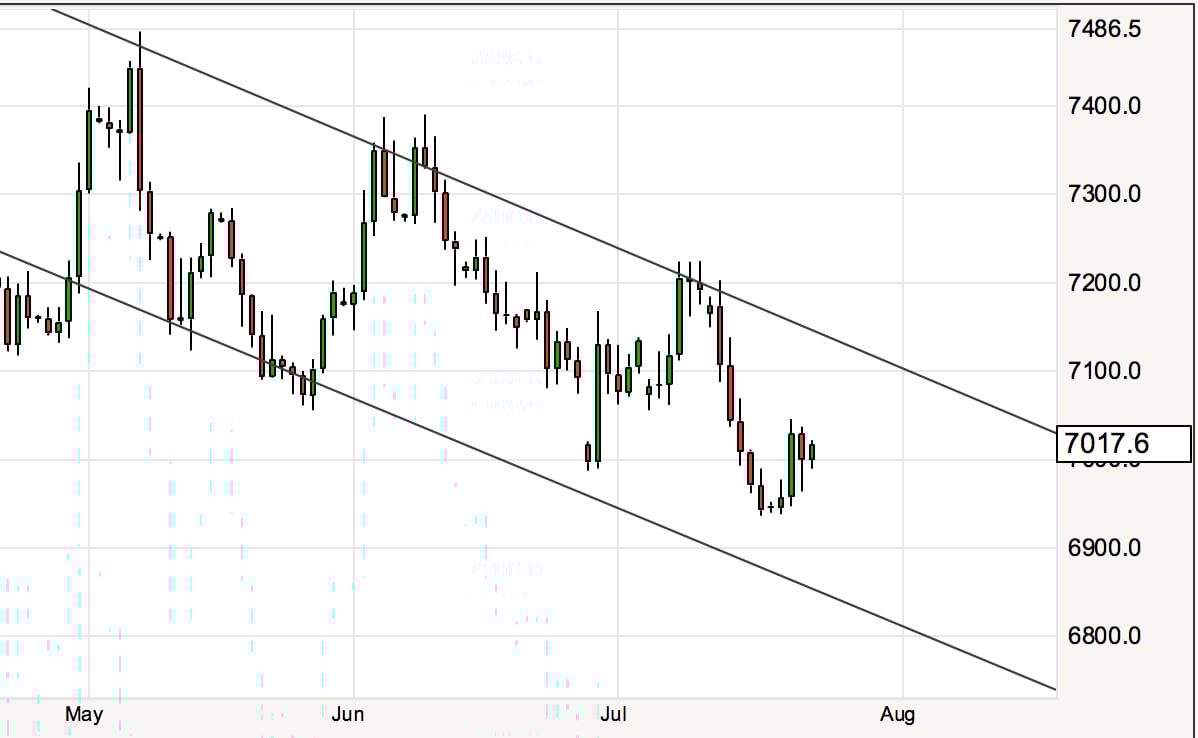
Task: Click the May label on the time axis
Action: (x=84, y=714)
